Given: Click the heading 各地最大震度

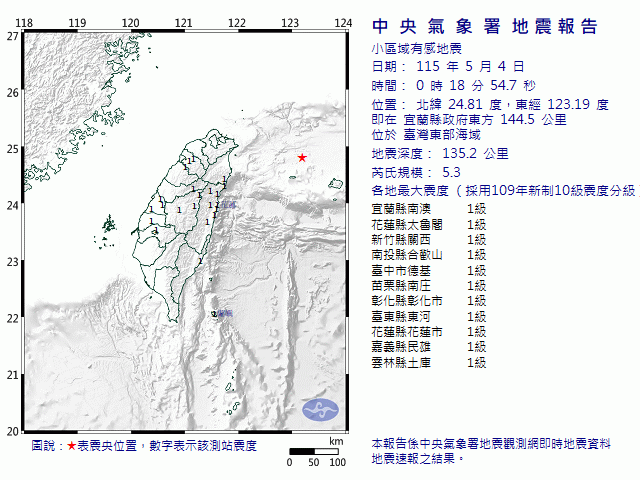Looking at the screenshot, I should point(410,191).
